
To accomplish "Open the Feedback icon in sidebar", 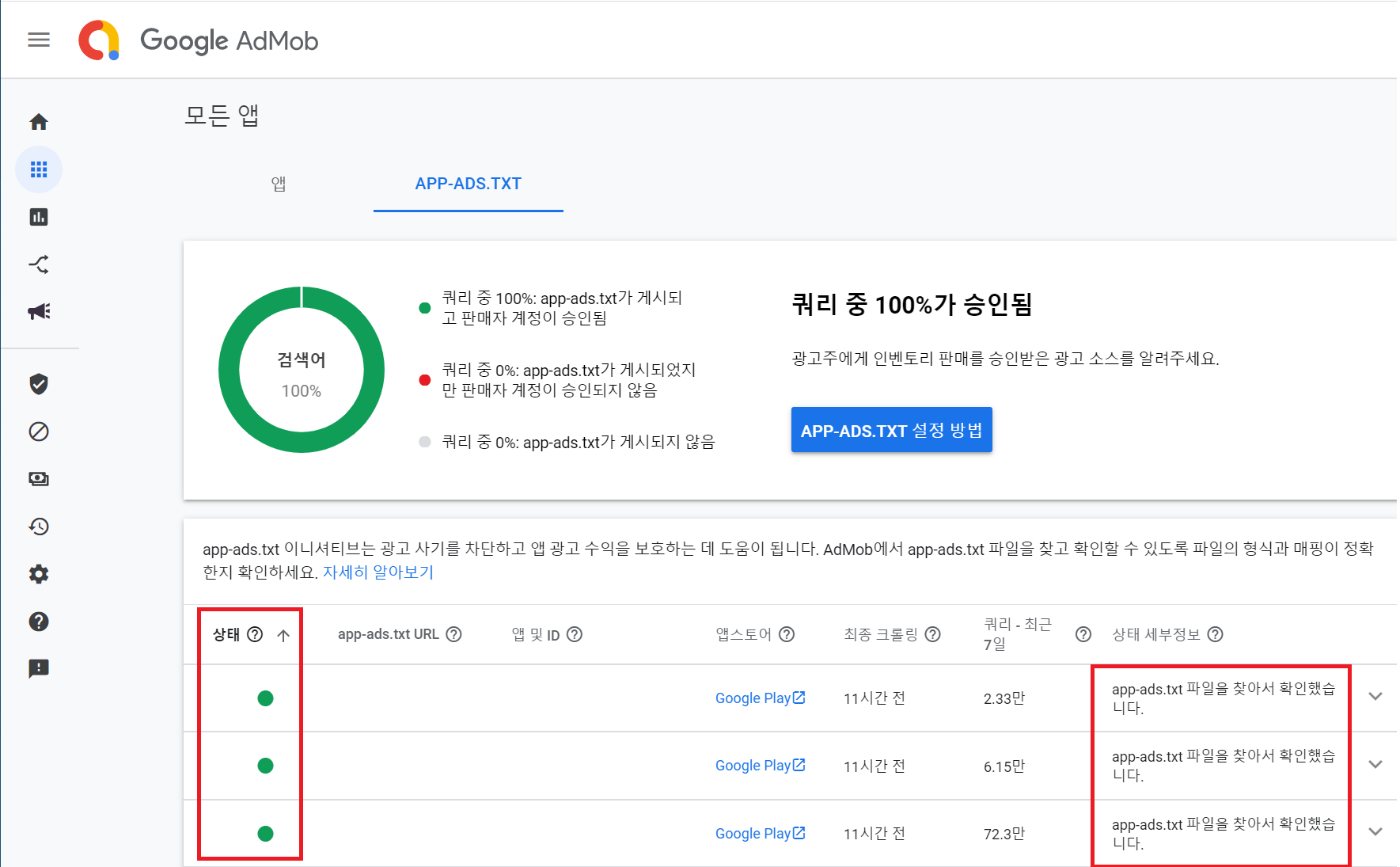I will coord(39,669).
